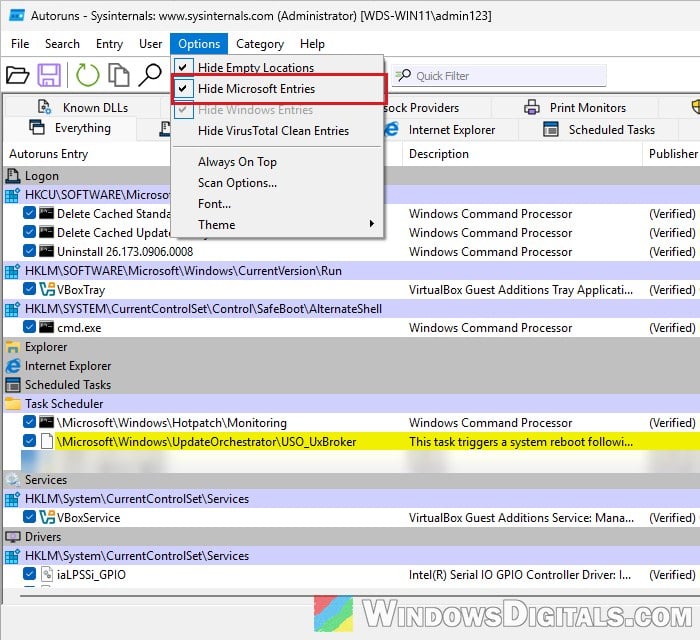700x640 pixels.
Task: Click the Internet Explorer tab icon
Action: (392, 129)
